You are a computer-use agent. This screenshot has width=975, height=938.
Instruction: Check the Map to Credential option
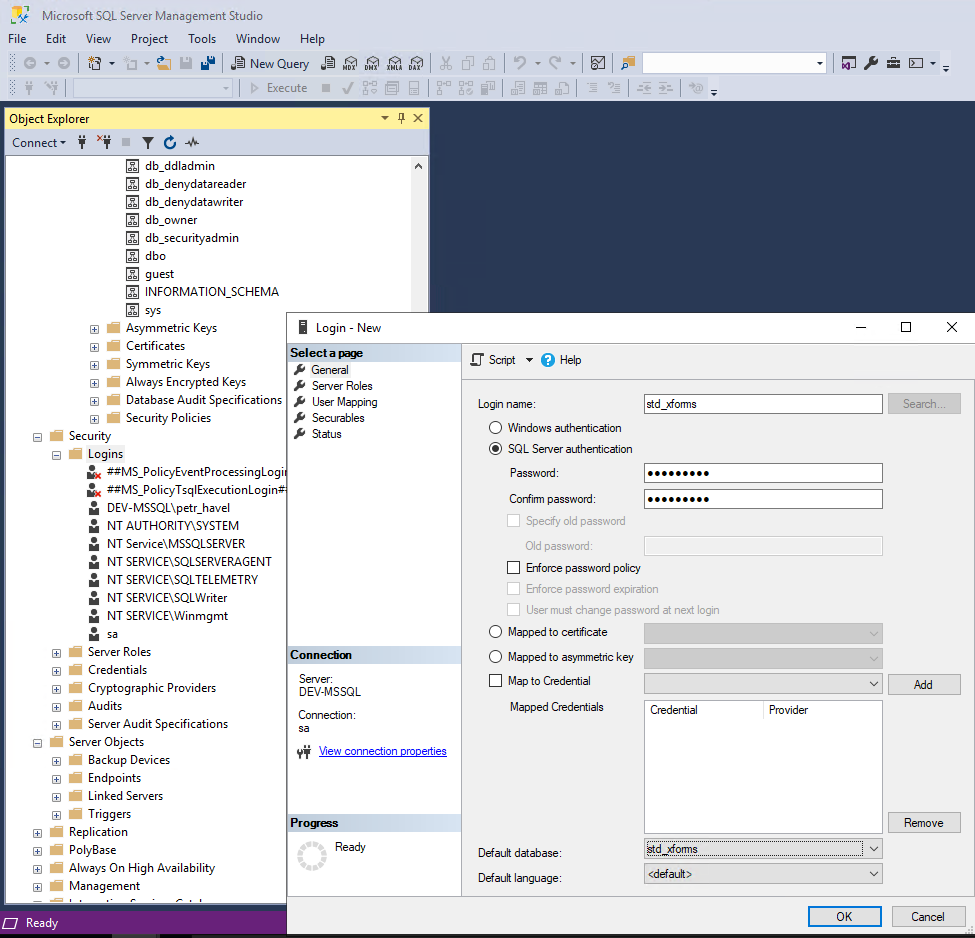tap(495, 679)
